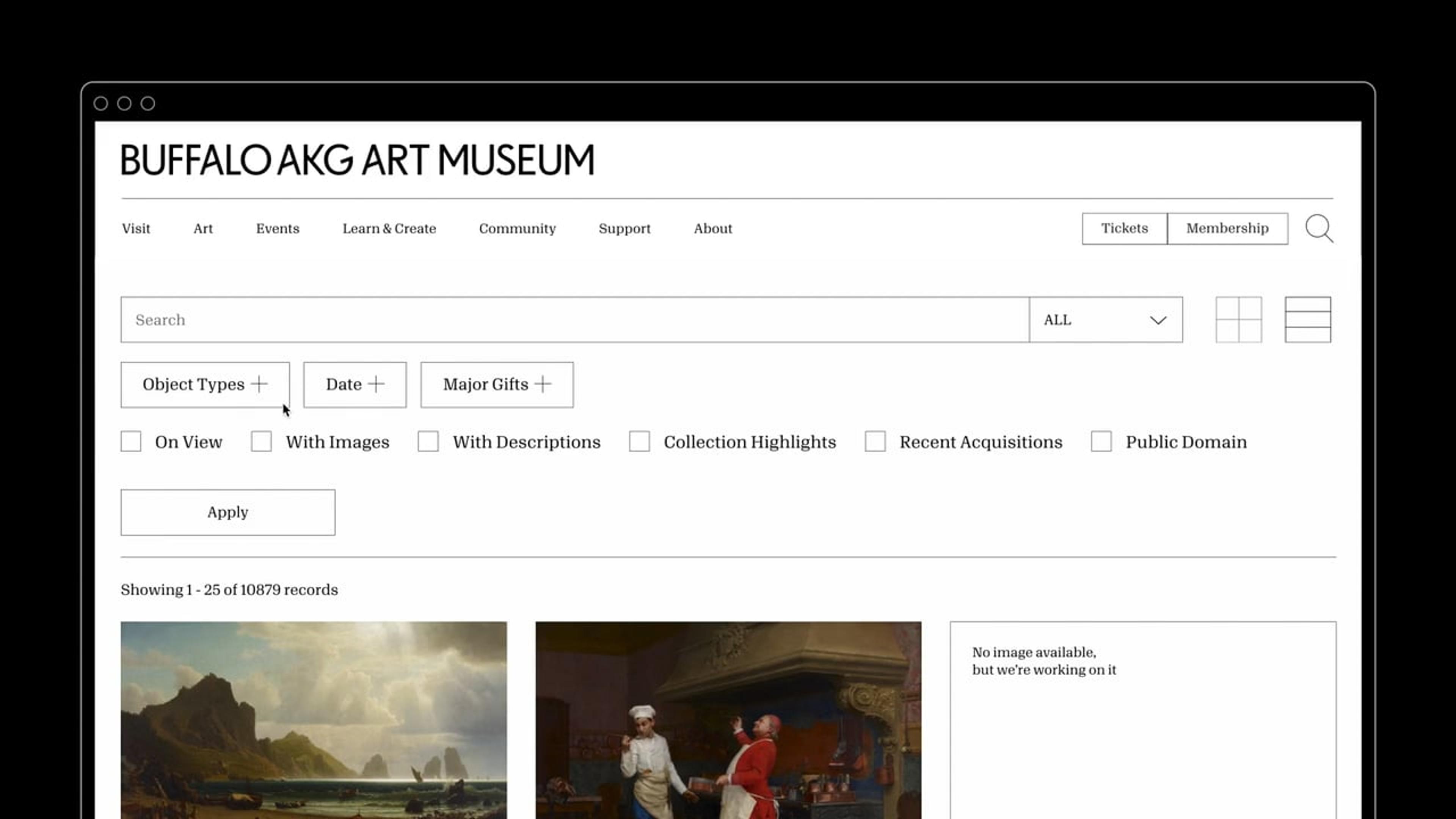Click plus icon beside Date filter
The width and height of the screenshot is (1456, 819).
pos(376,384)
